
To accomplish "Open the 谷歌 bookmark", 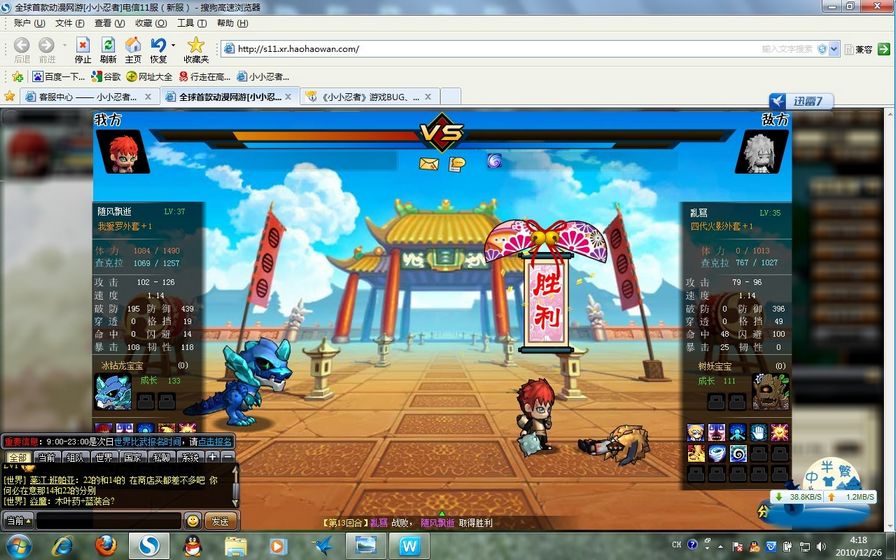I will (x=106, y=77).
